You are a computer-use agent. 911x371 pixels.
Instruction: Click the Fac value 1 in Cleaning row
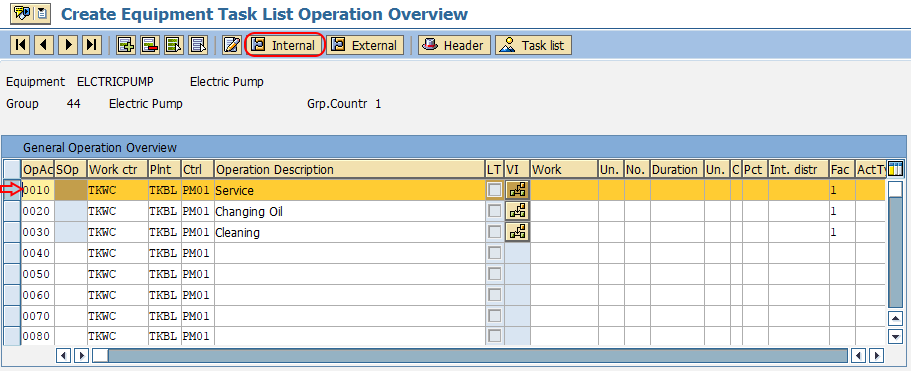(842, 232)
